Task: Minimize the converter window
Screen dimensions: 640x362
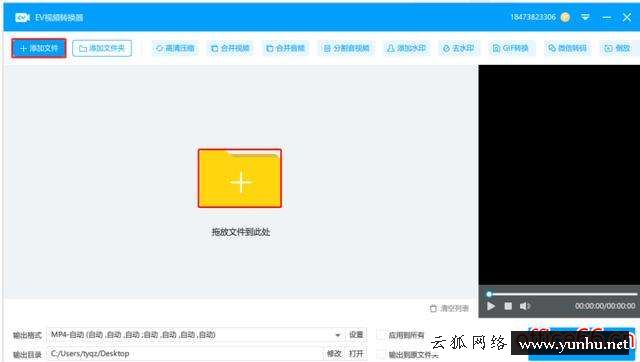Action: pyautogui.click(x=607, y=17)
